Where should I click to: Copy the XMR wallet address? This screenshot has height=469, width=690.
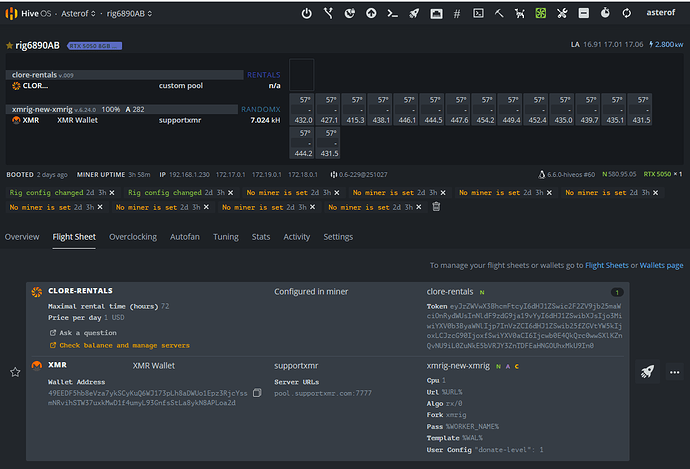[x=257, y=394]
